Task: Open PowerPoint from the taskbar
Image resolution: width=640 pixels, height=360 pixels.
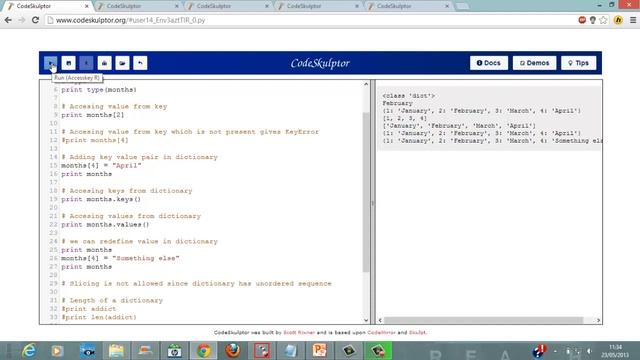Action: [320, 351]
